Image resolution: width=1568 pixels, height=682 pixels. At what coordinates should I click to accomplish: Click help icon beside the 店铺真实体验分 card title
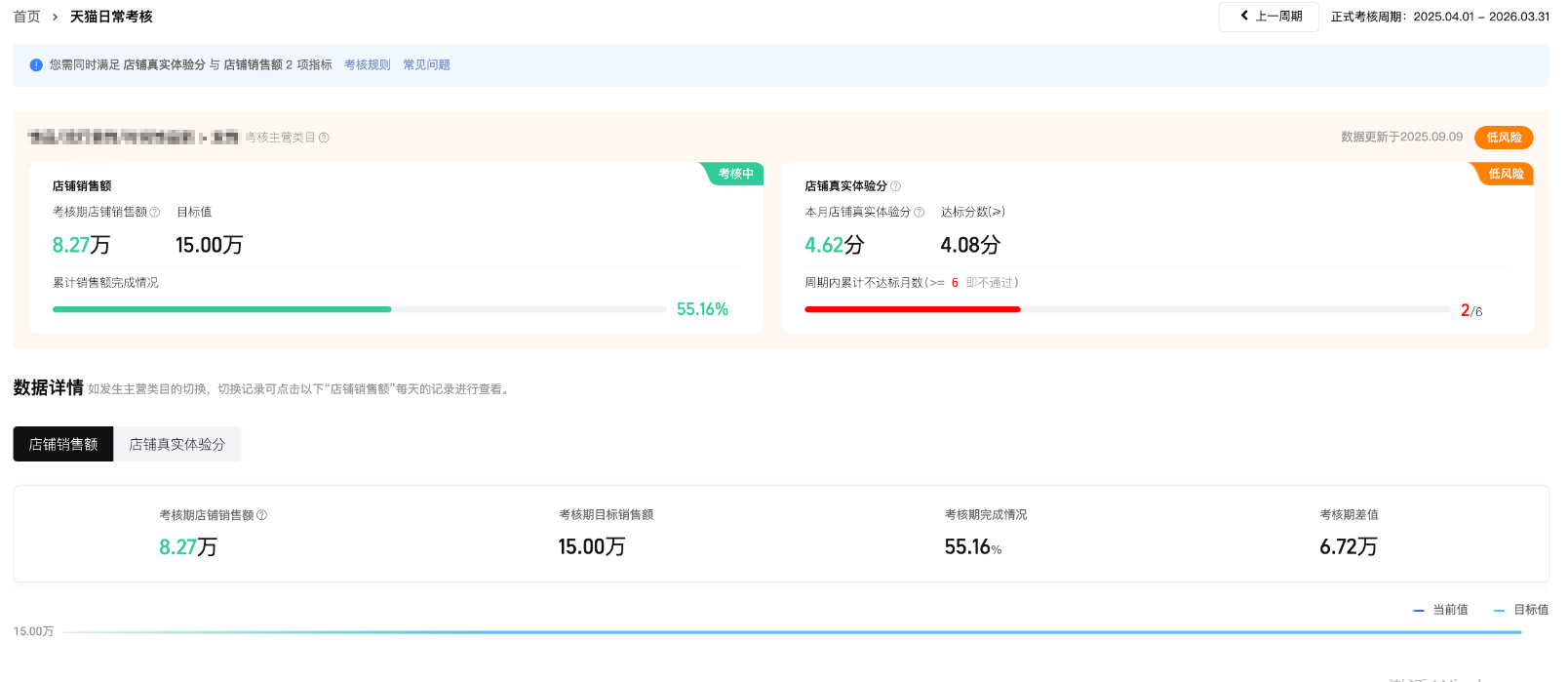896,186
